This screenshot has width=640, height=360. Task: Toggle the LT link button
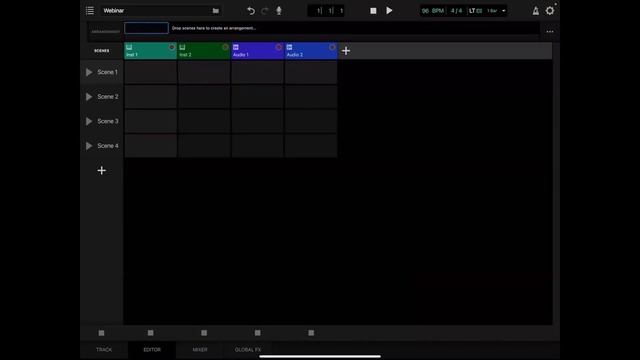point(475,11)
